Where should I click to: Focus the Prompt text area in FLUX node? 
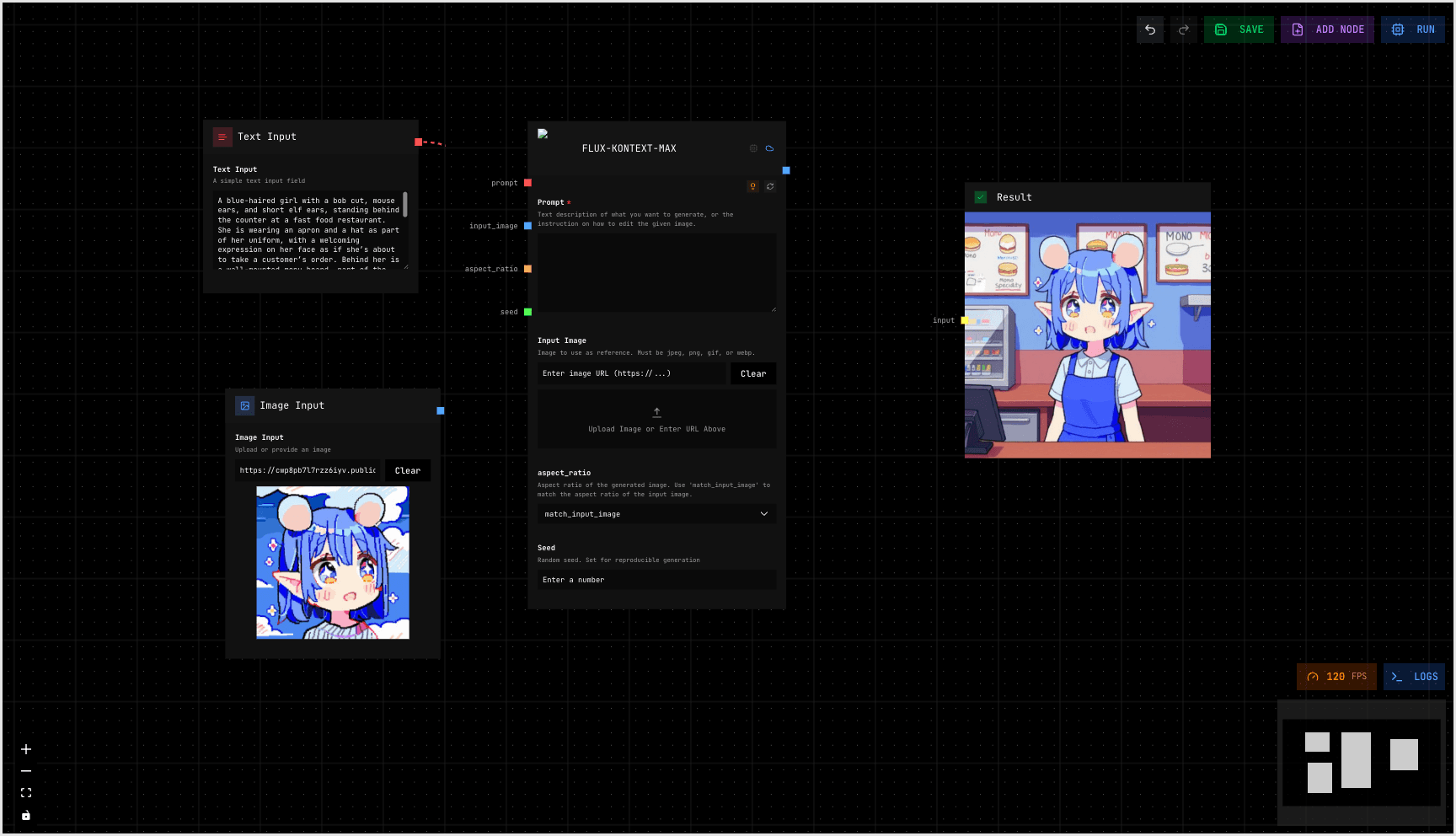click(657, 273)
